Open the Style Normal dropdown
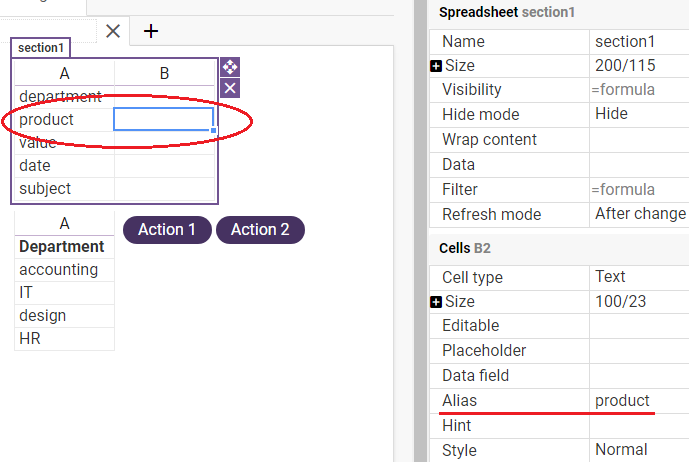 pos(639,450)
